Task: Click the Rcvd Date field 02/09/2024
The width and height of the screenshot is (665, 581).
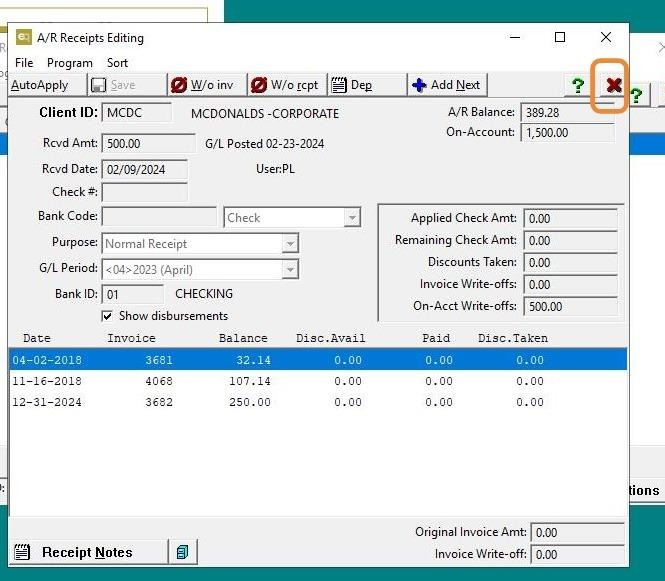Action: point(145,170)
